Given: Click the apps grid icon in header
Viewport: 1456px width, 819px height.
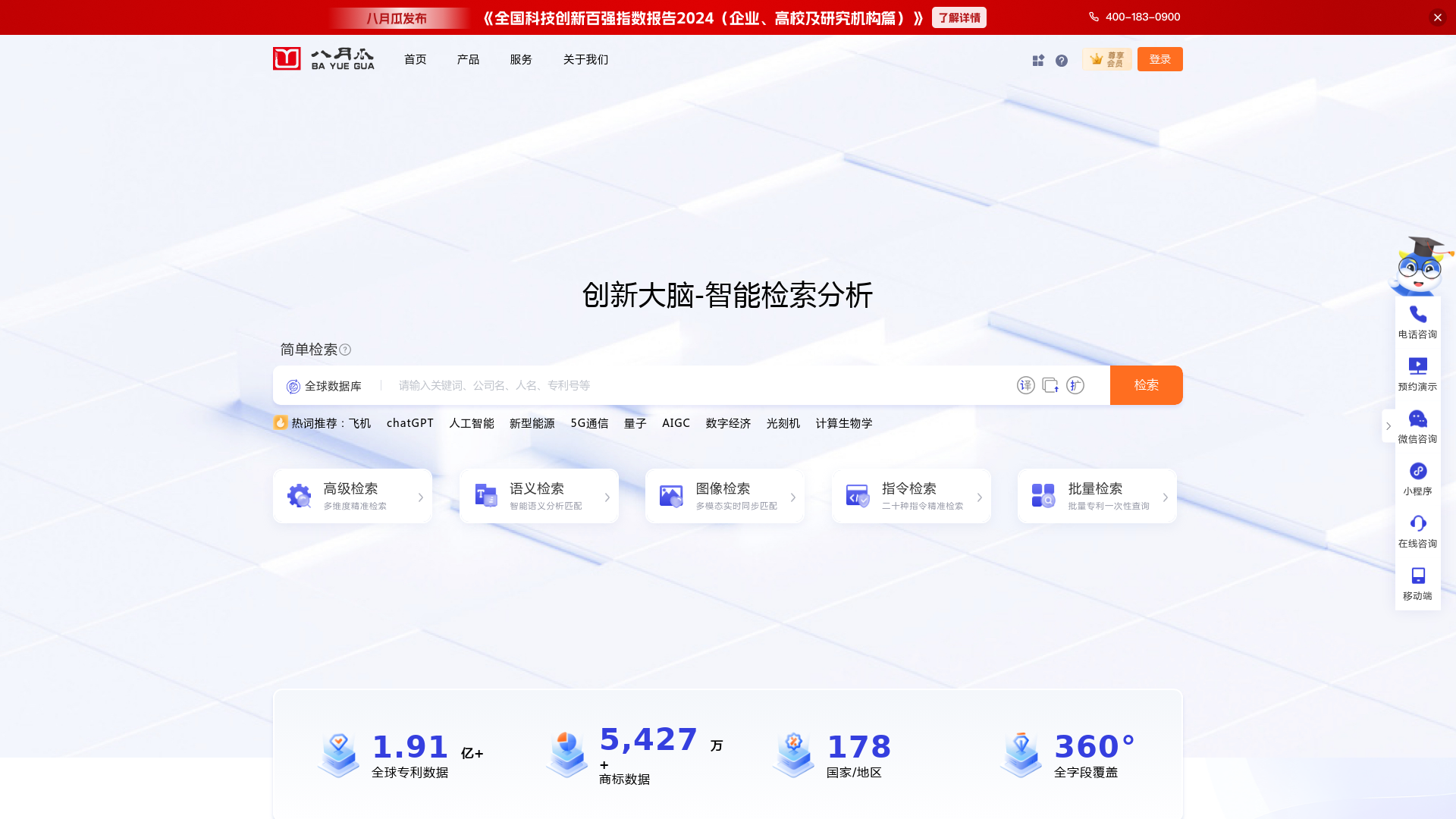Looking at the screenshot, I should (1038, 60).
